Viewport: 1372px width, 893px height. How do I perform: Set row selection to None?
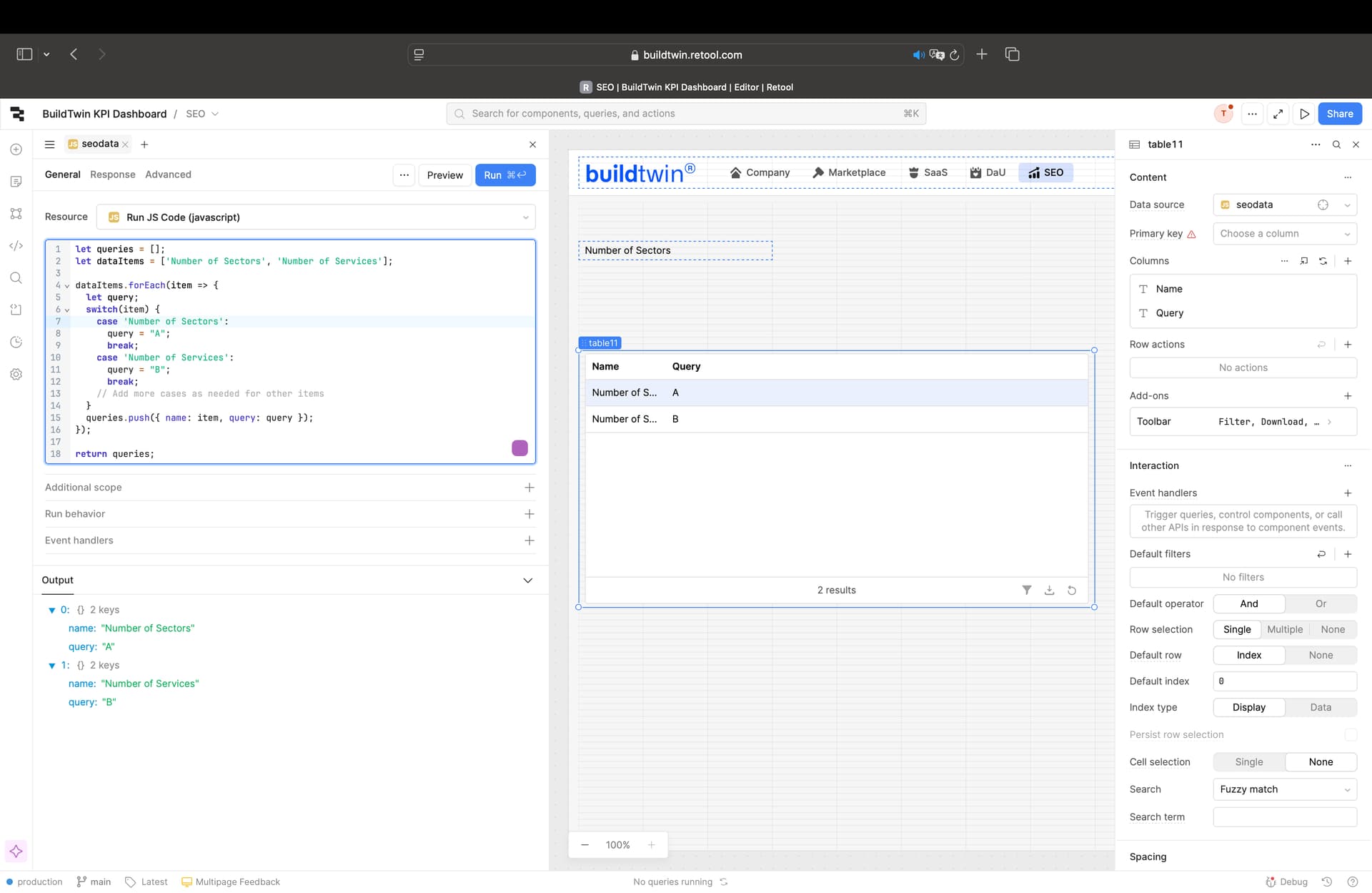[1333, 630]
